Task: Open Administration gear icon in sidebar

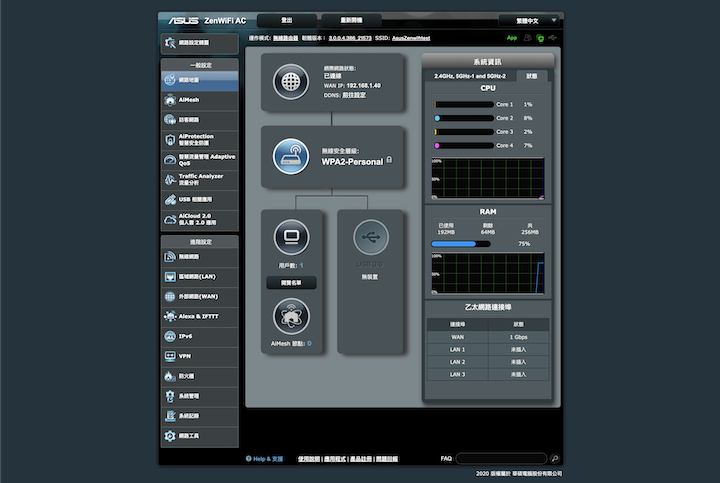Action: (x=170, y=396)
